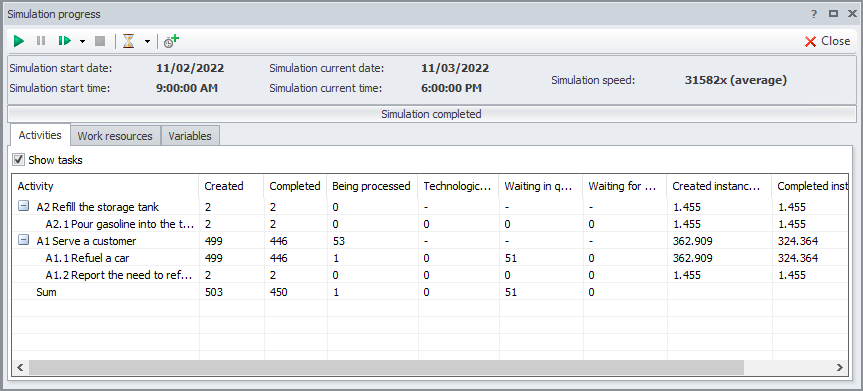Click the stopwatch with green plus icon
863x391 pixels.
click(x=172, y=41)
